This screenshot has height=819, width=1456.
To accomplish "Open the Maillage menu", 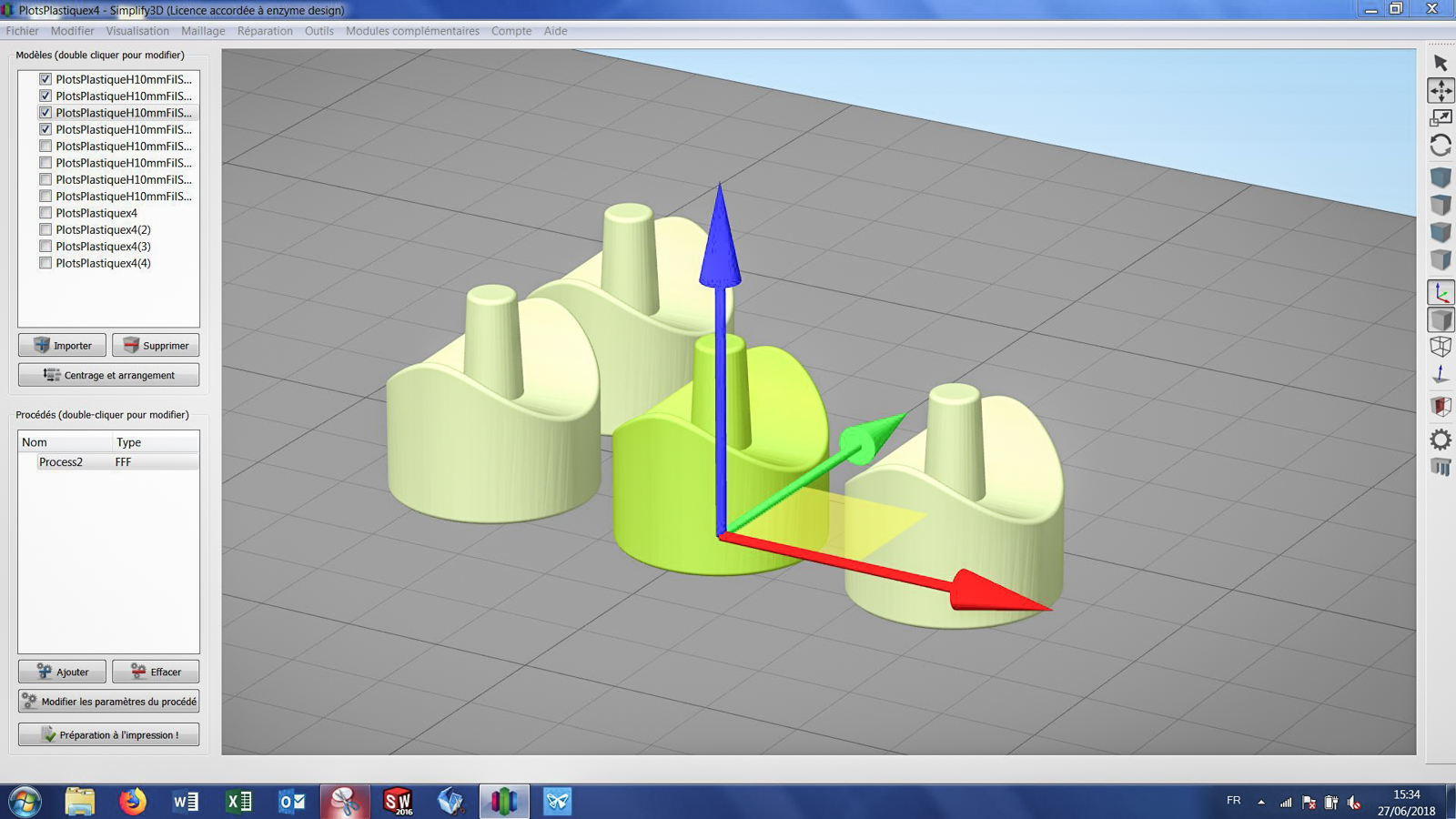I will (203, 31).
